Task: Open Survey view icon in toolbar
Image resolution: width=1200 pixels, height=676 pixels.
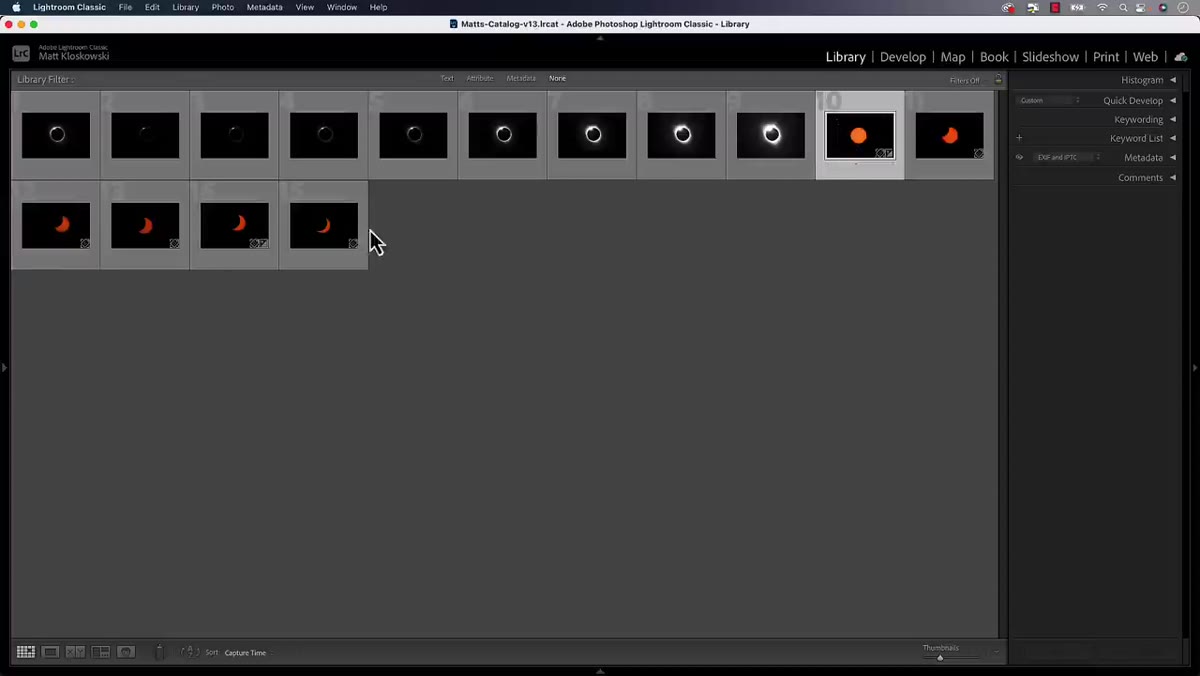Action: [x=101, y=652]
